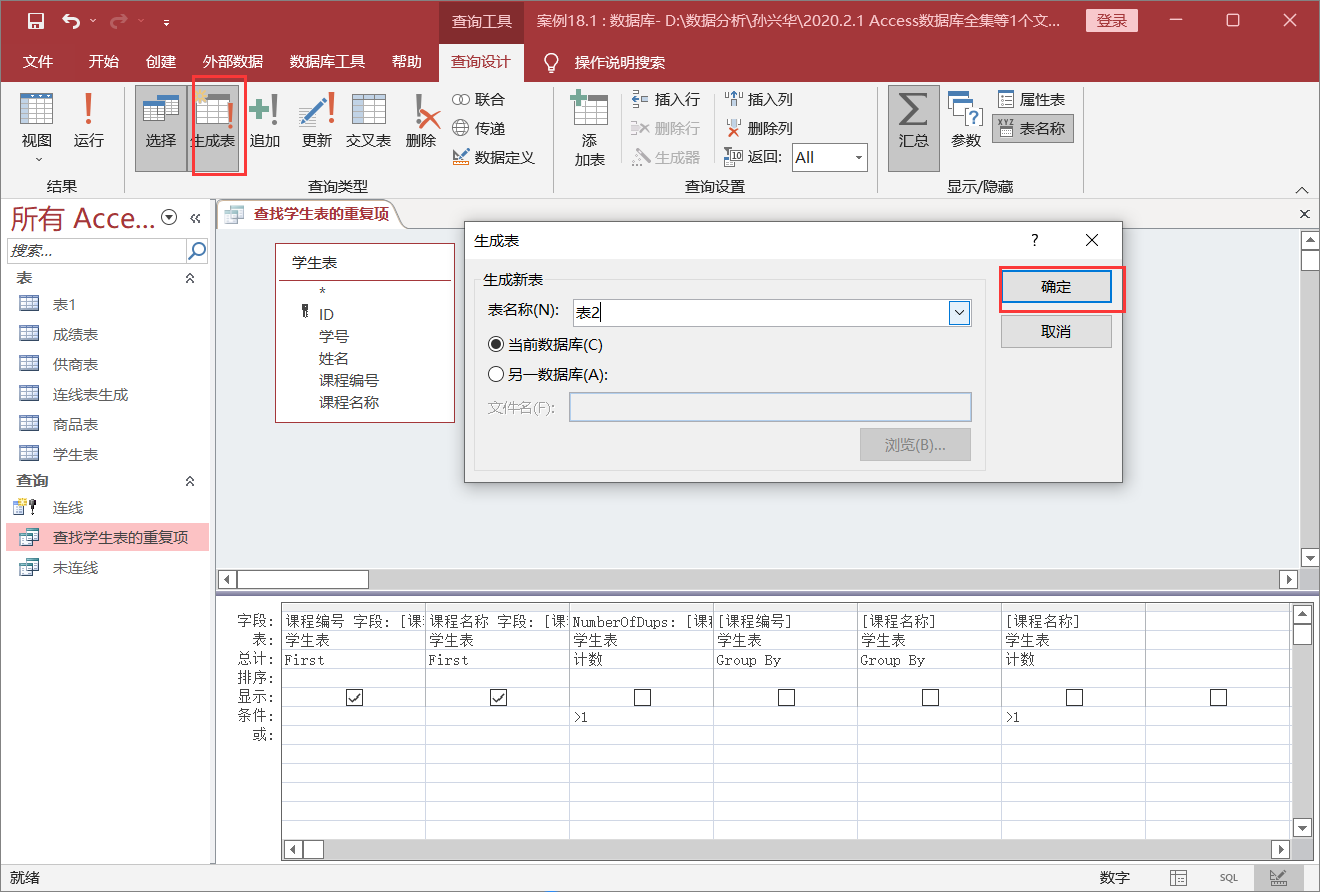This screenshot has height=892, width=1320.
Task: Click 插入列 insert columns
Action: pyautogui.click(x=759, y=99)
